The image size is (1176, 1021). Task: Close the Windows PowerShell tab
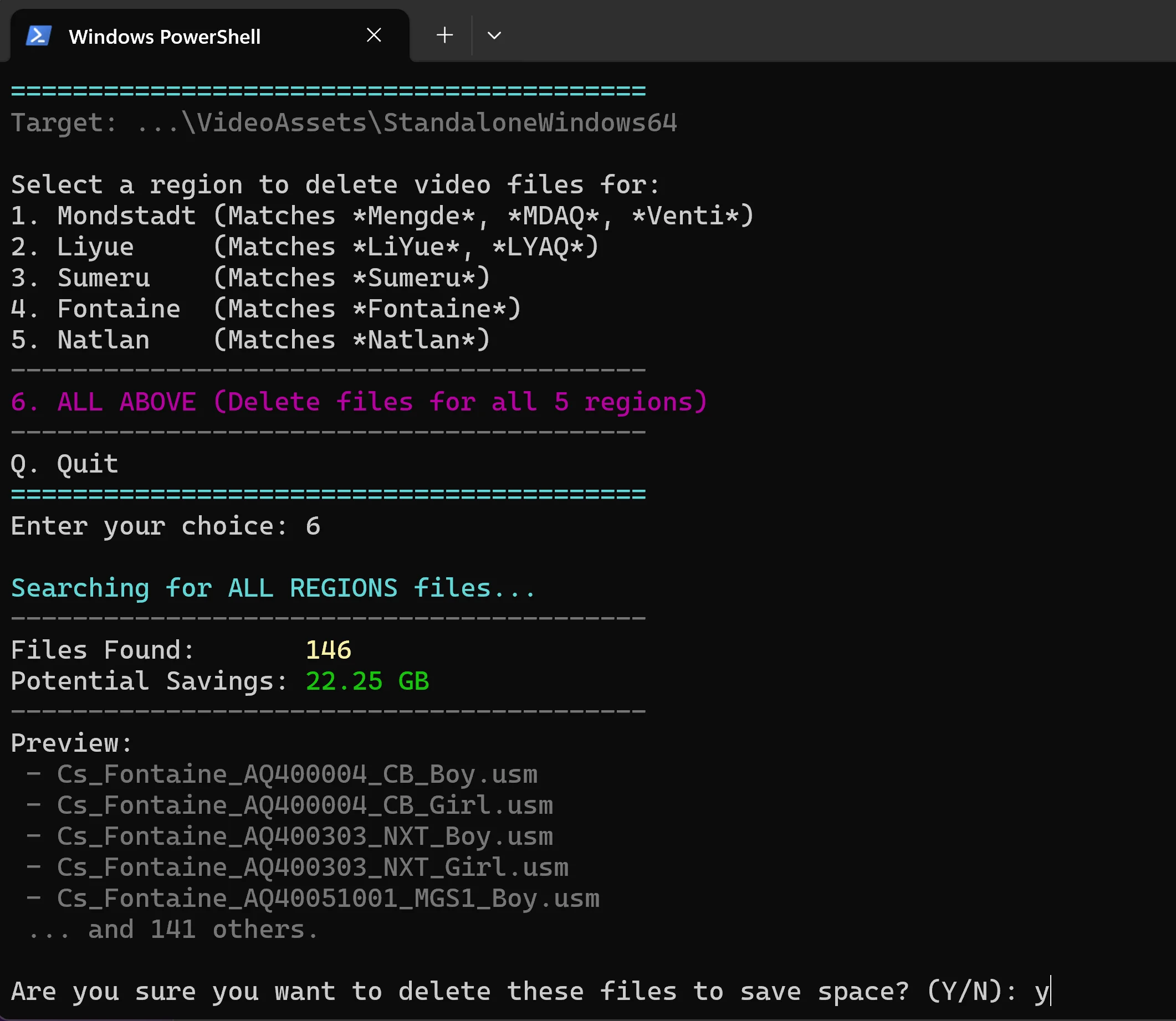[x=374, y=35]
